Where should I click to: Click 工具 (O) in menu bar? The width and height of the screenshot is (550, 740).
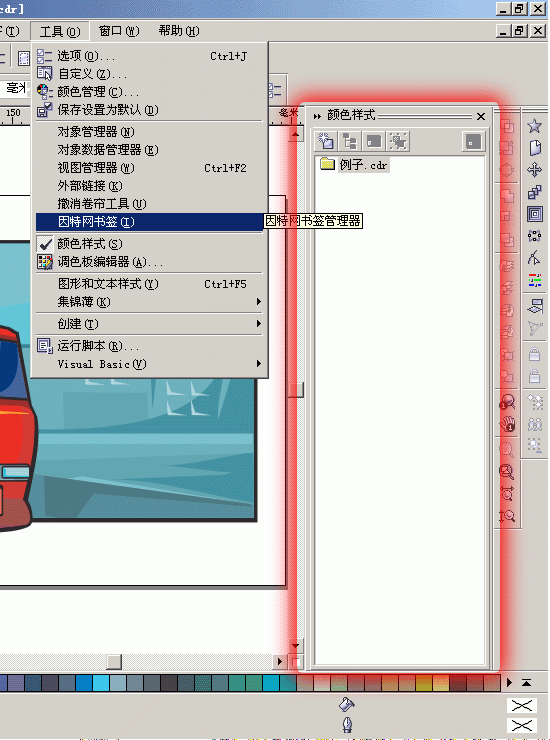[x=60, y=31]
